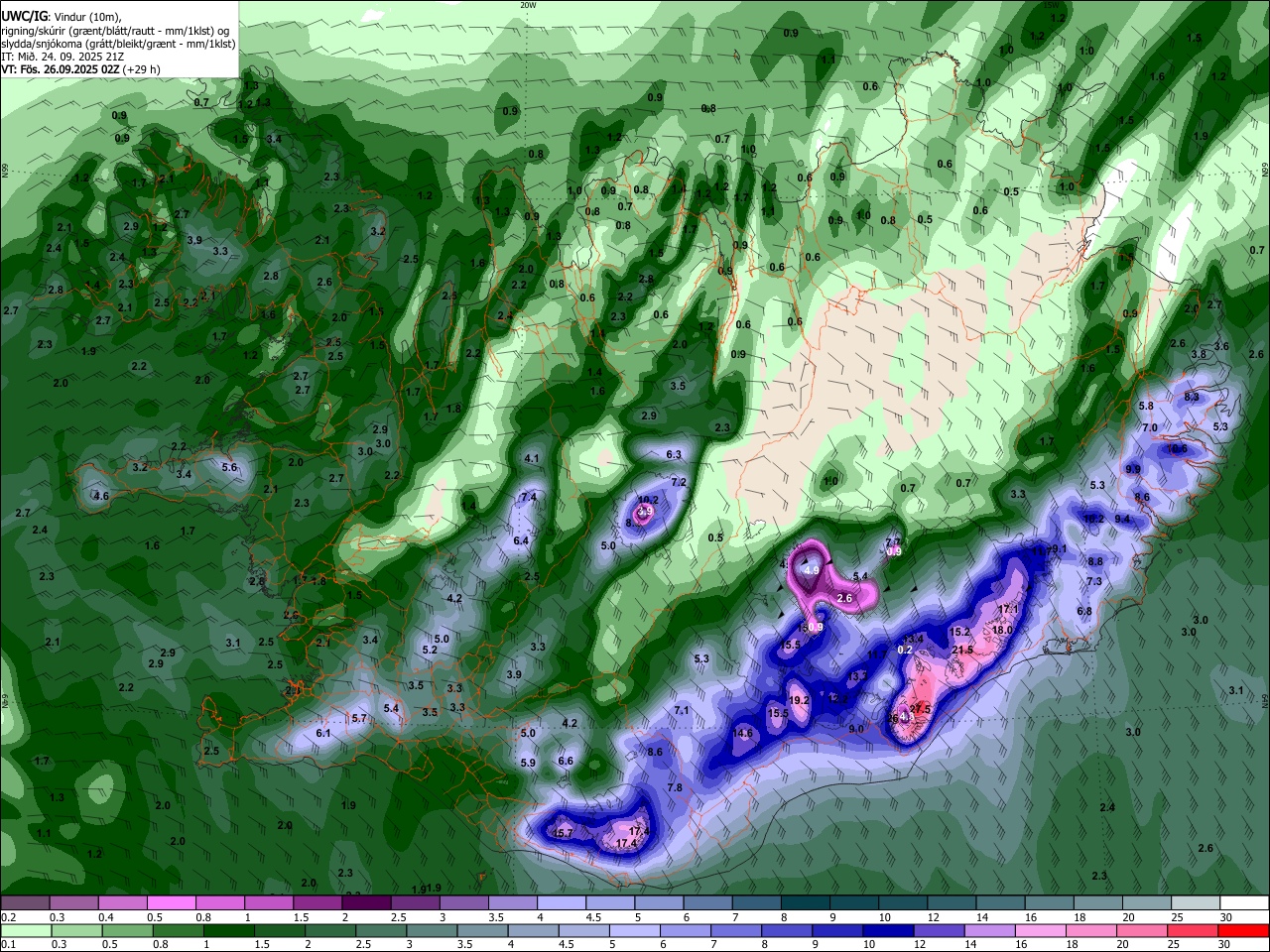Screen dimensions: 1270x952
Task: Click the 6.6 precipitation value on the map
Action: (x=566, y=761)
